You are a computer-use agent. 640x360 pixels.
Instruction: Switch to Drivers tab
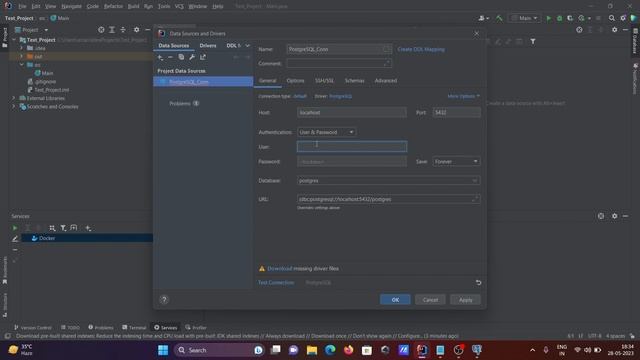[208, 46]
